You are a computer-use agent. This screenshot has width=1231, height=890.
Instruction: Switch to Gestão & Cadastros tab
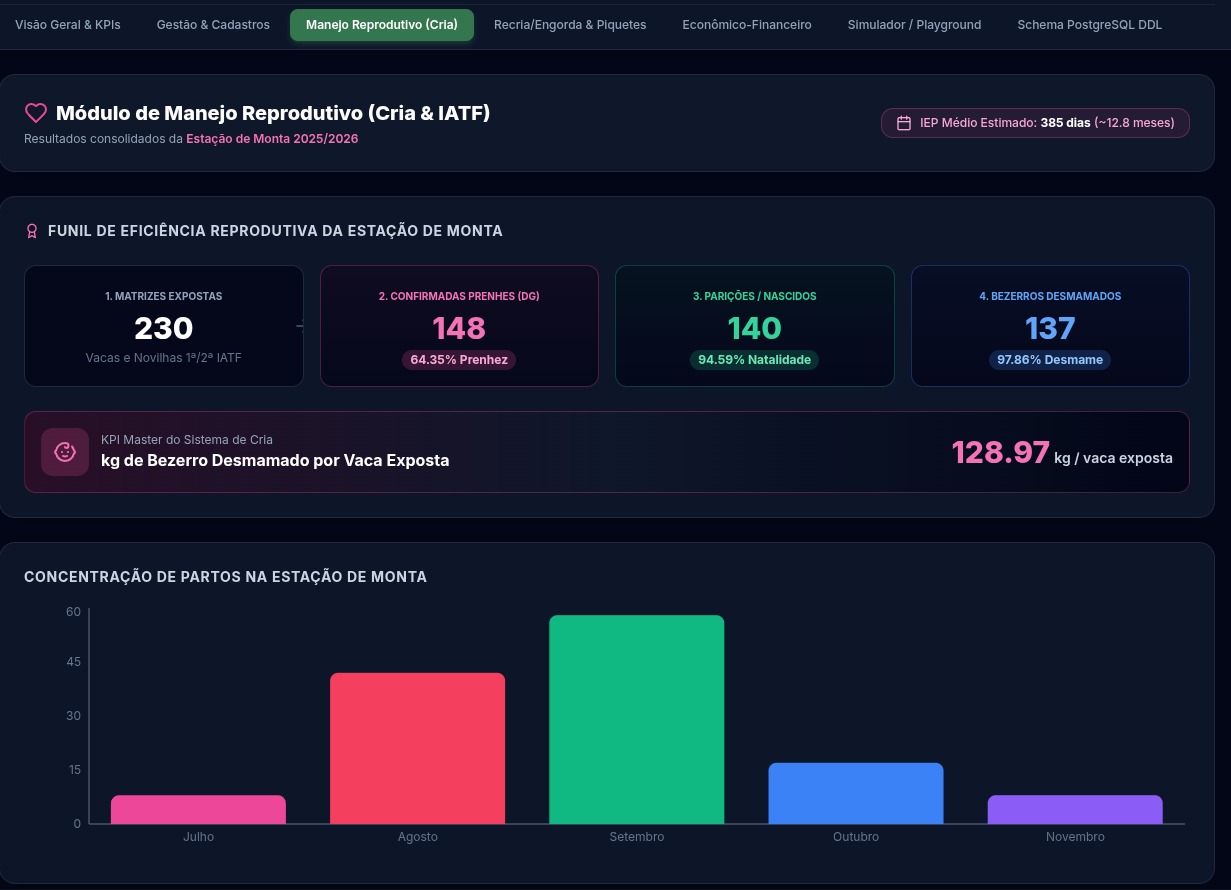click(x=213, y=25)
